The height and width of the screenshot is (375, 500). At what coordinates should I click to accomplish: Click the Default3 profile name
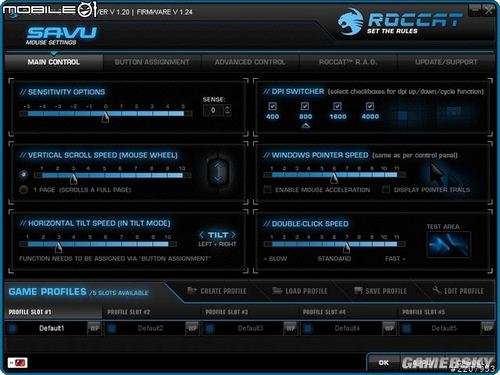(x=250, y=328)
